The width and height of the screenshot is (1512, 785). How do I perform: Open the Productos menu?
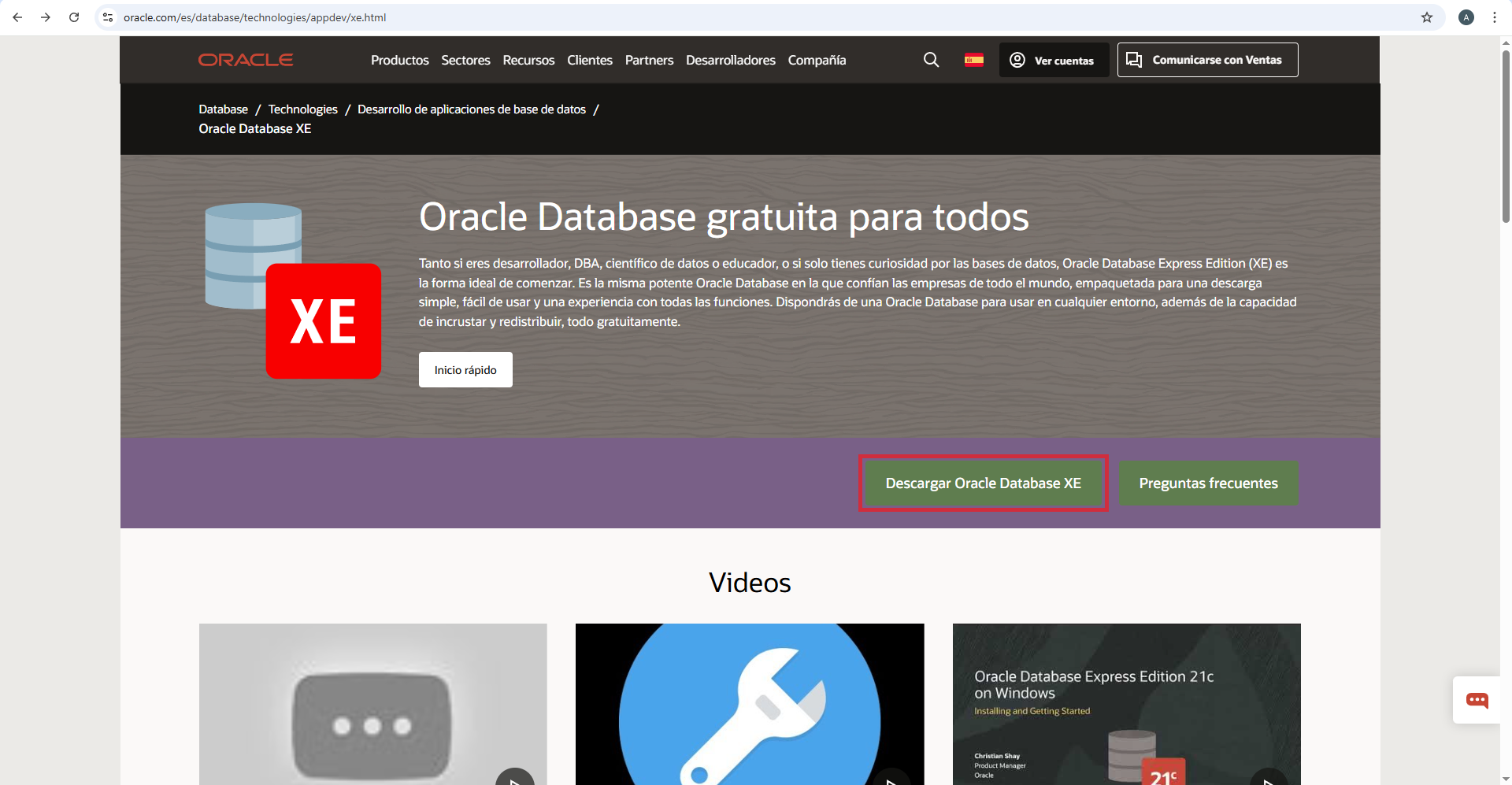(x=399, y=60)
